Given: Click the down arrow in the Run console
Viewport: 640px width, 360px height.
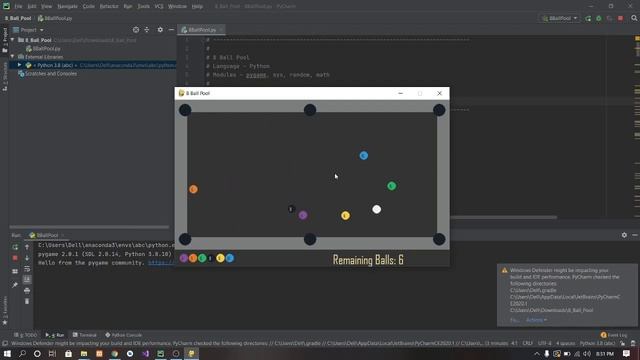Looking at the screenshot, I should click(x=27, y=258).
